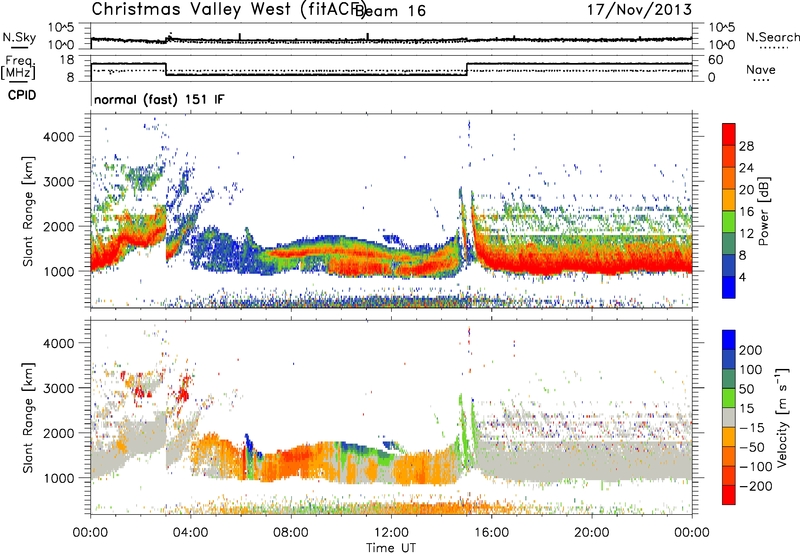This screenshot has width=800, height=554.
Task: Click the '16:00' time axis label
Action: point(491,533)
